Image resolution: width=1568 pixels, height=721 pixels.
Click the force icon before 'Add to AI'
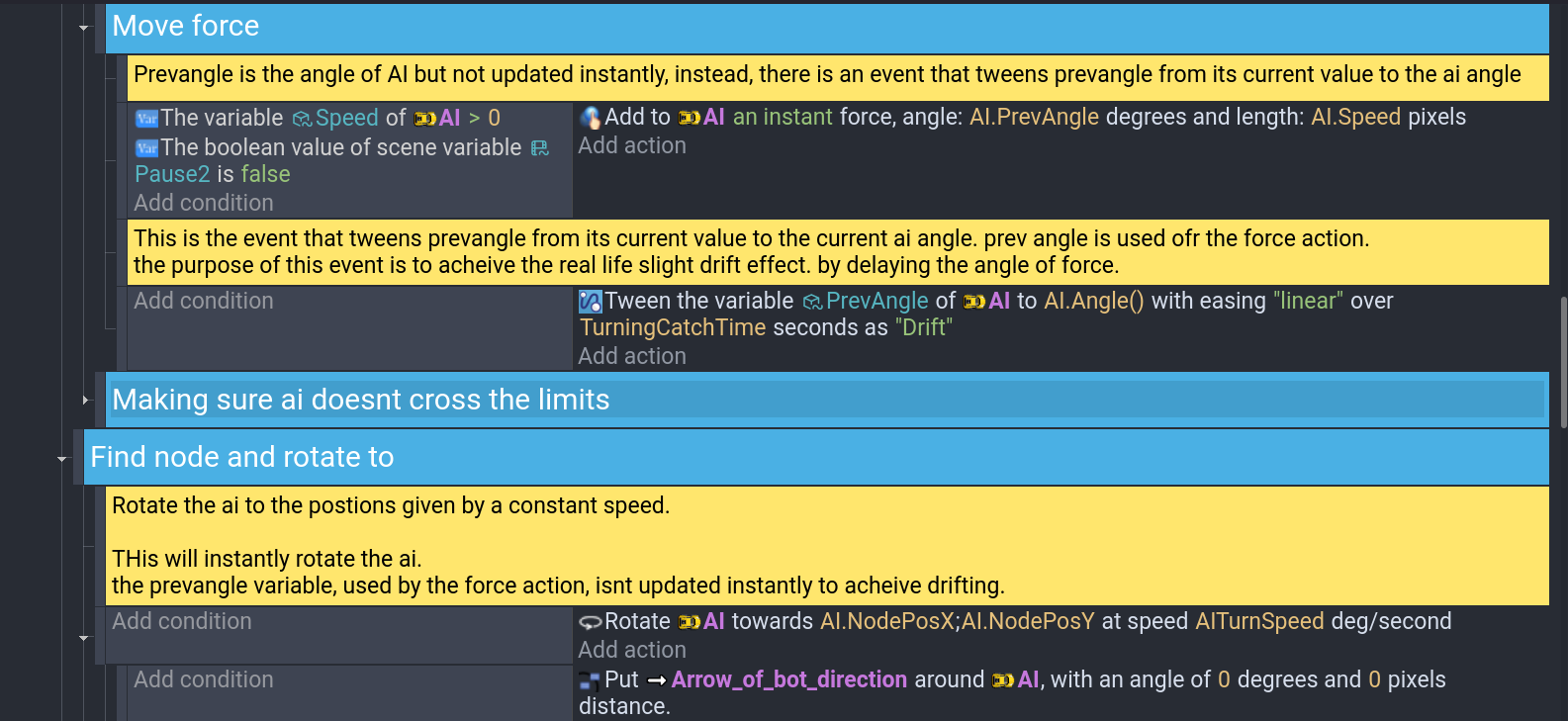[590, 118]
